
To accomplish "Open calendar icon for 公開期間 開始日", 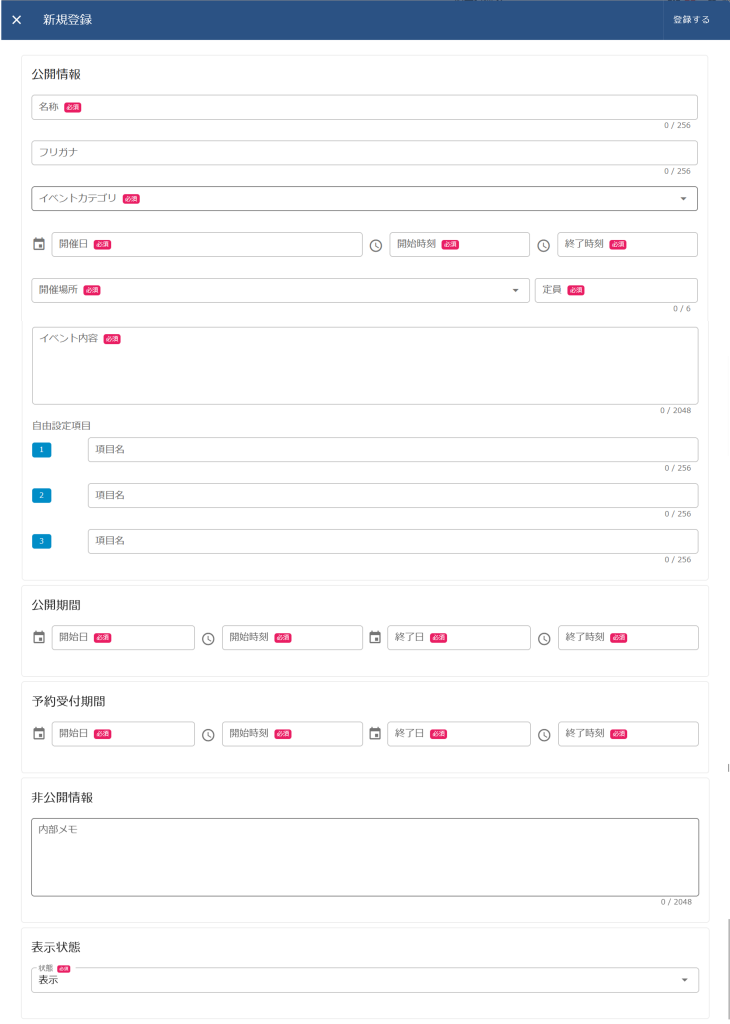I will pos(39,637).
